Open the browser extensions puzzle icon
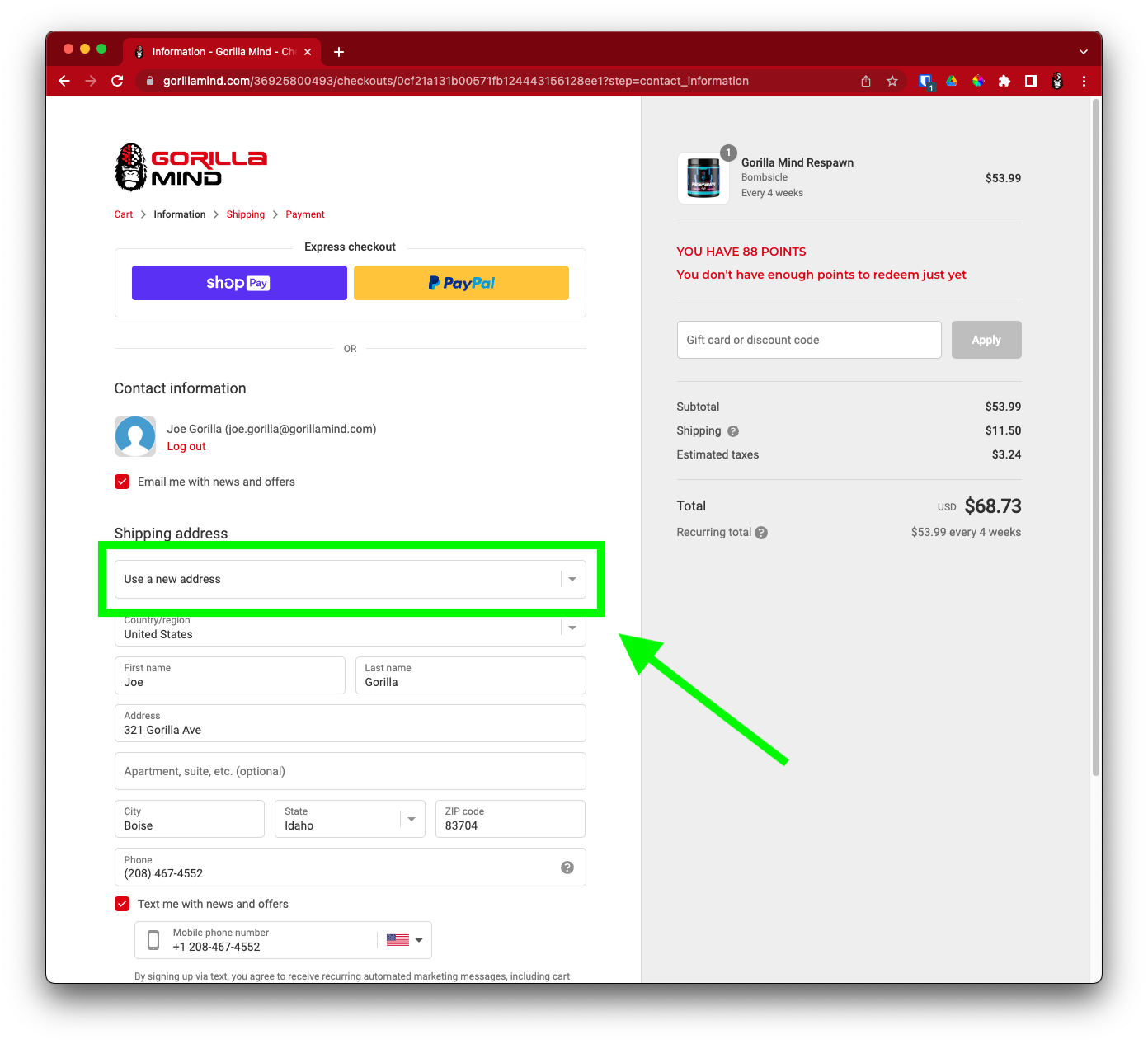The height and width of the screenshot is (1044, 1148). [1004, 81]
